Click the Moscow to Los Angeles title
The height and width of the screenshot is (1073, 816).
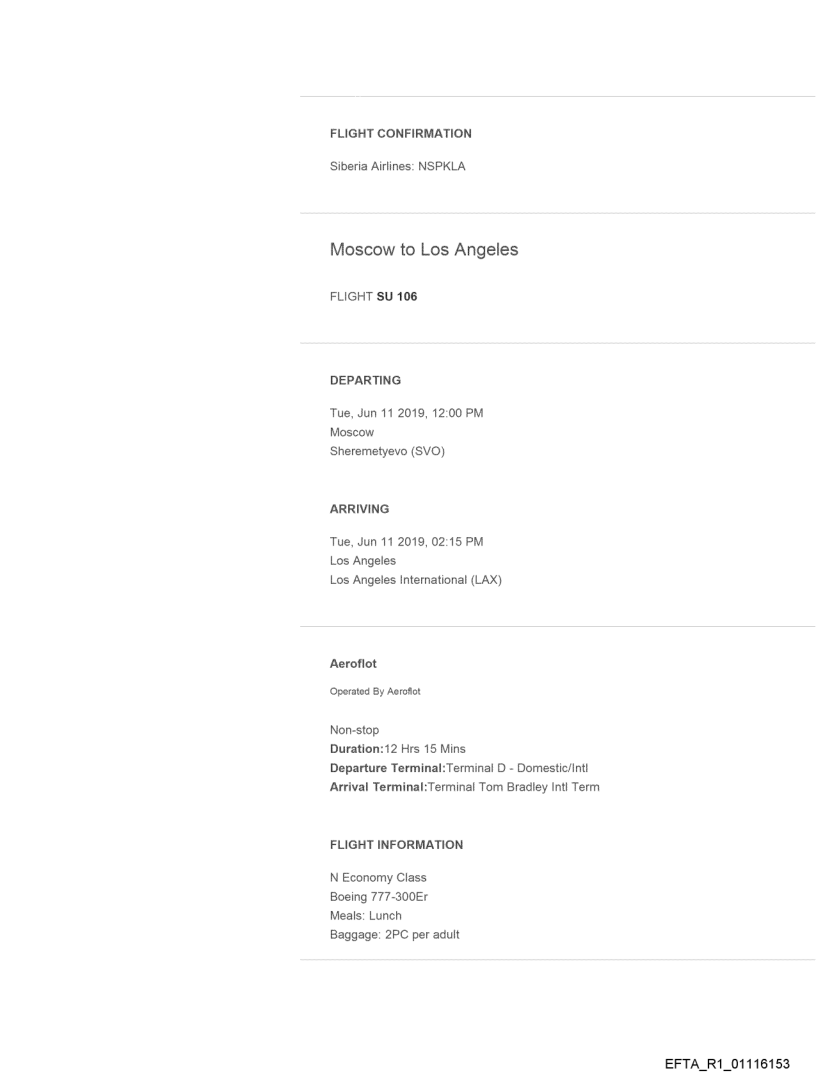click(x=424, y=250)
